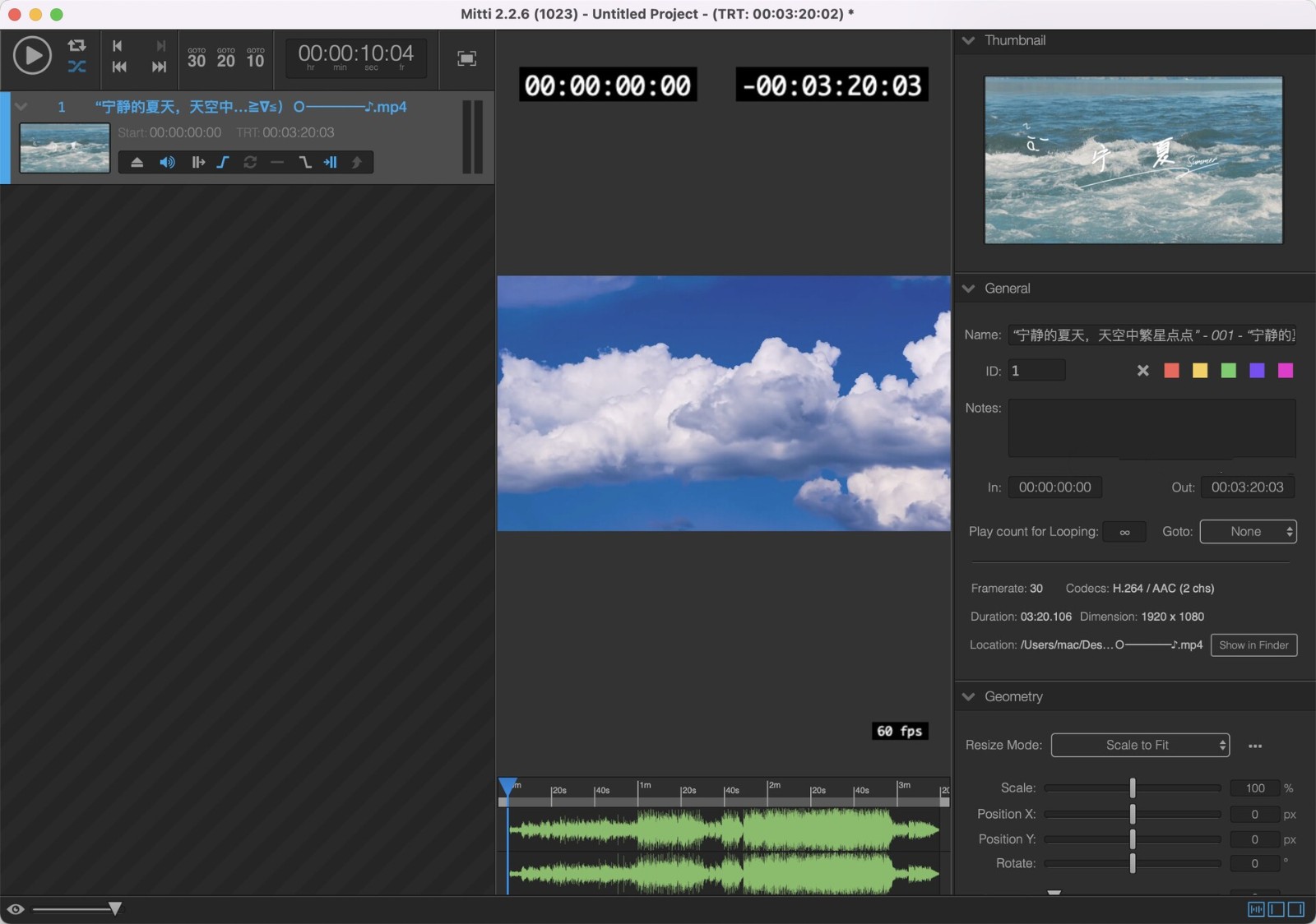This screenshot has height=924, width=1316.
Task: Click the eject icon on cue 1
Action: (137, 163)
